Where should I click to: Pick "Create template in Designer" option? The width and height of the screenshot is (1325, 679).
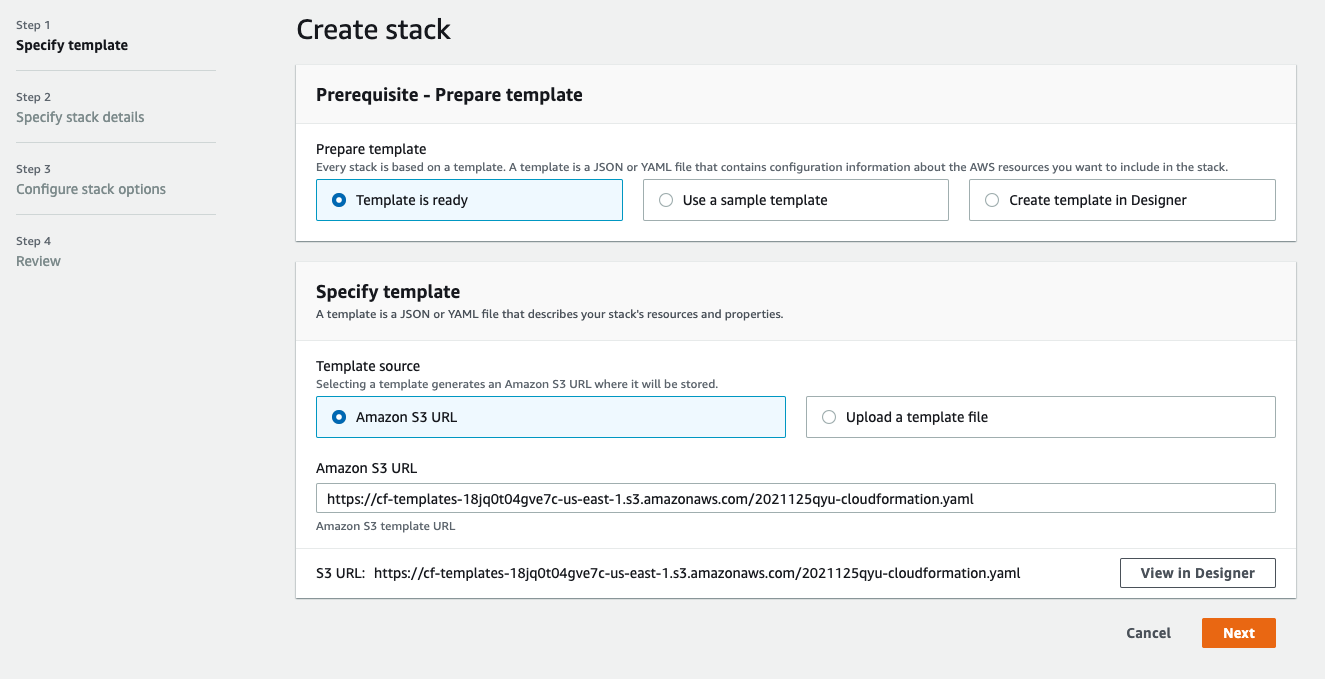991,200
